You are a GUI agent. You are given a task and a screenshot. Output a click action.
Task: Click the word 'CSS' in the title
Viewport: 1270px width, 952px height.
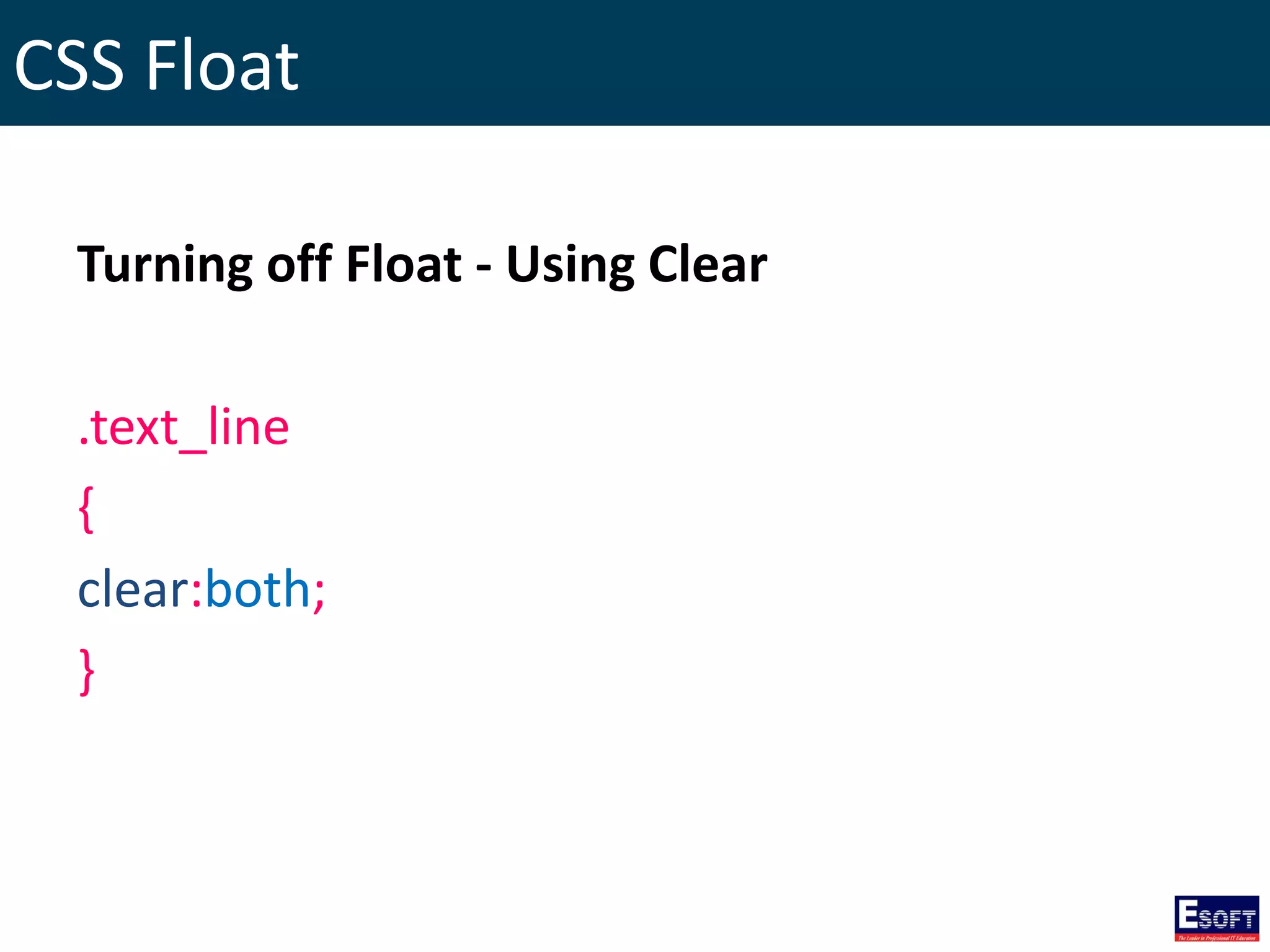tap(69, 65)
